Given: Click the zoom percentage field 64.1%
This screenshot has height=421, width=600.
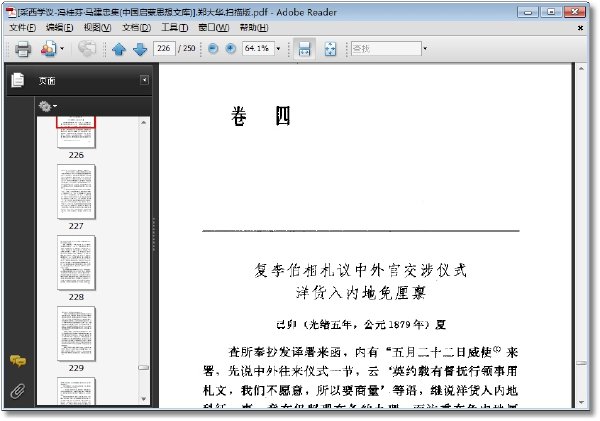Looking at the screenshot, I should click(258, 49).
